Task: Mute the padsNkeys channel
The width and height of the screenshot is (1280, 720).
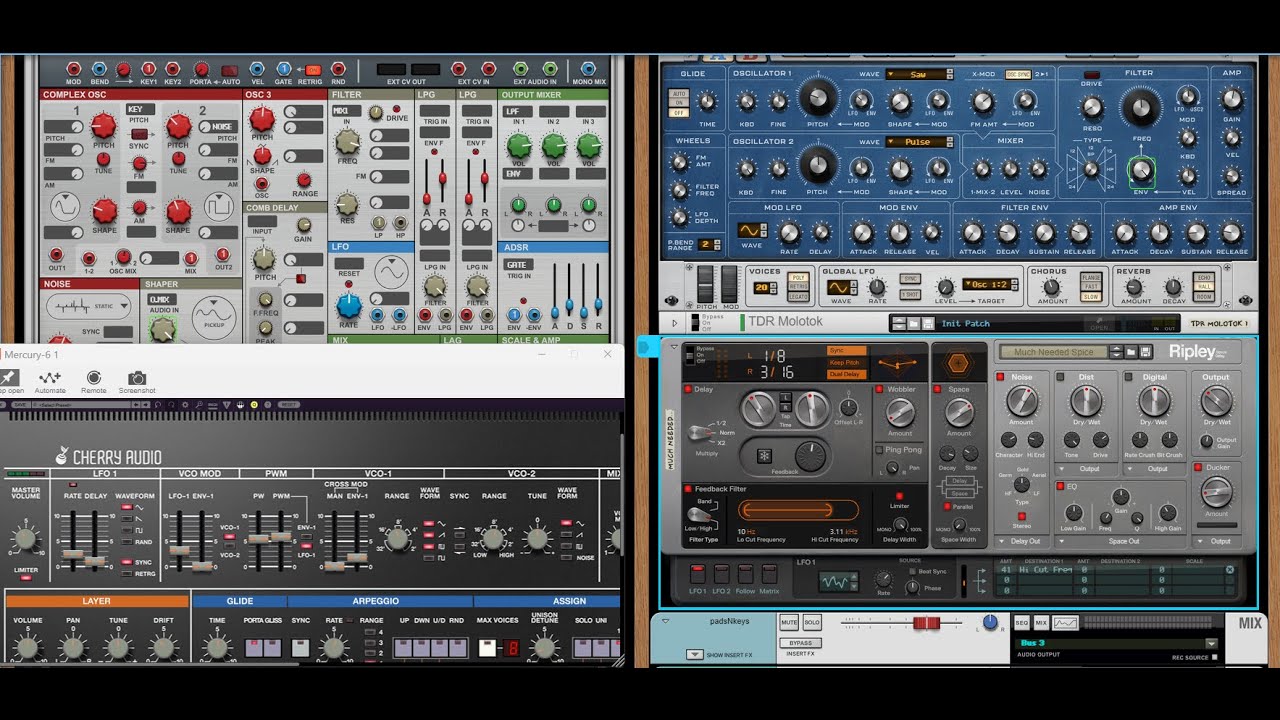Action: click(x=790, y=622)
